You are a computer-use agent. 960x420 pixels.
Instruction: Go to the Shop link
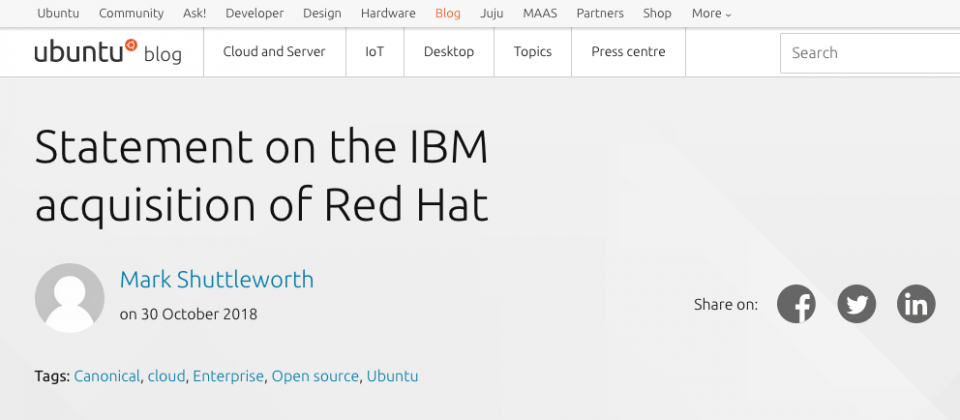(657, 13)
